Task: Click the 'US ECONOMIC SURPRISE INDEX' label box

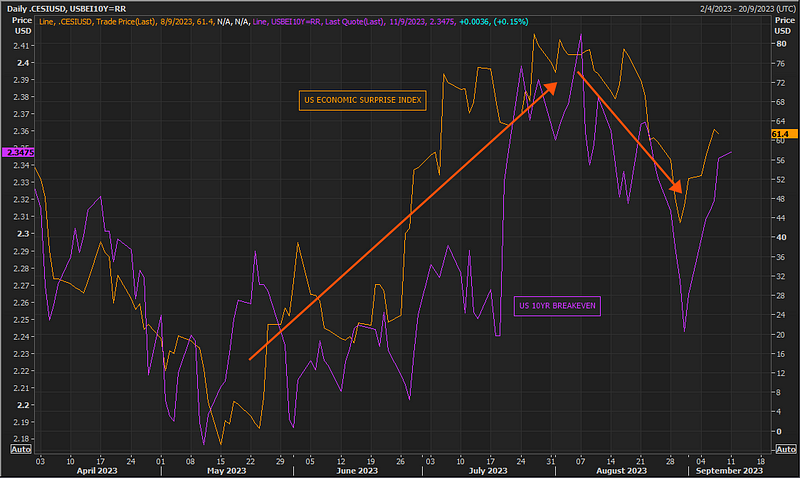Action: click(363, 100)
